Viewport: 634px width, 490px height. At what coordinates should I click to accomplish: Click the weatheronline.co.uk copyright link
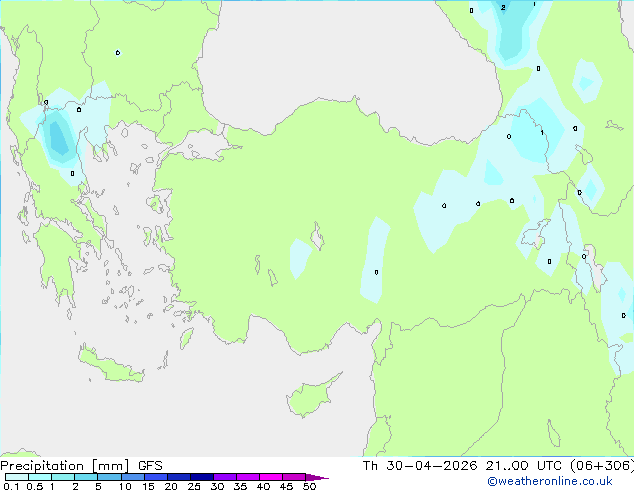point(550,481)
